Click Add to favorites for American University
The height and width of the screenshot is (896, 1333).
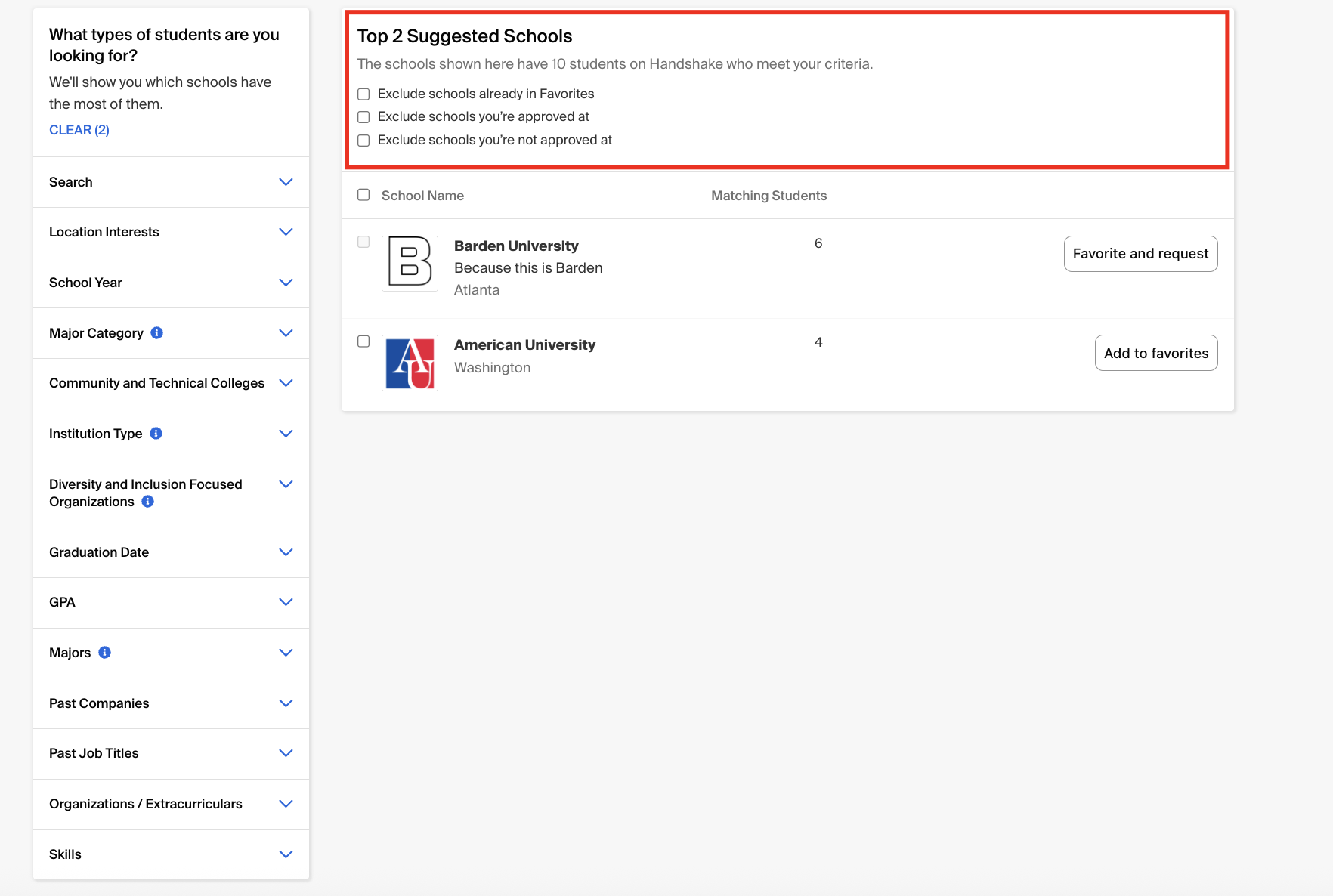tap(1156, 353)
